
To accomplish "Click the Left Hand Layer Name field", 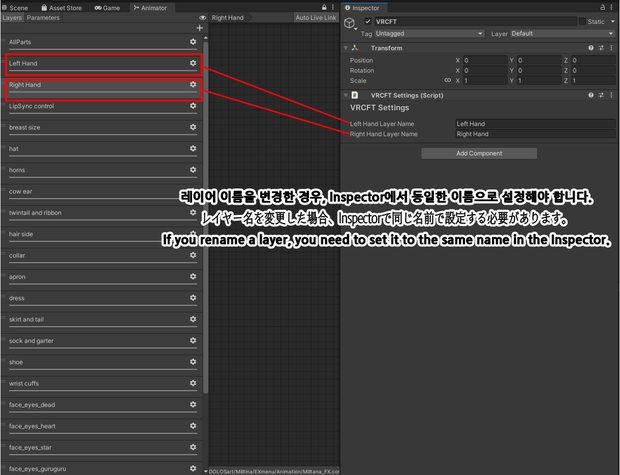I will tap(535, 124).
